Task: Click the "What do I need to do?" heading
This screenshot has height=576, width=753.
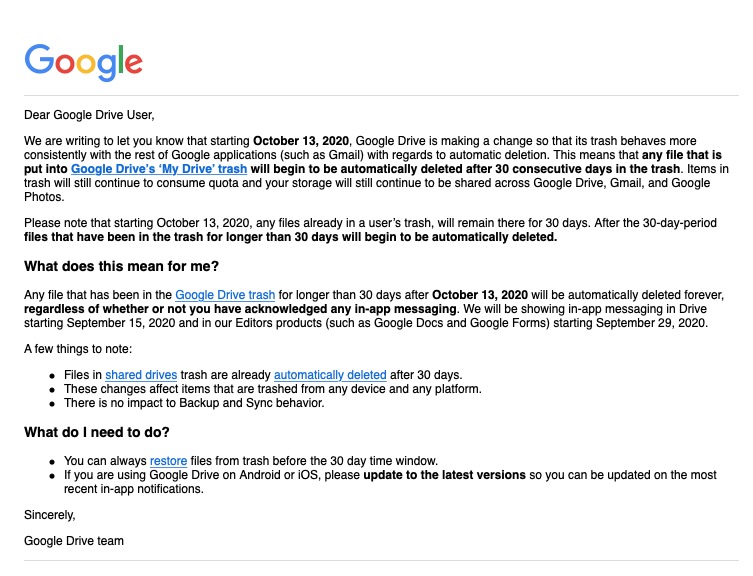Action: [97, 432]
